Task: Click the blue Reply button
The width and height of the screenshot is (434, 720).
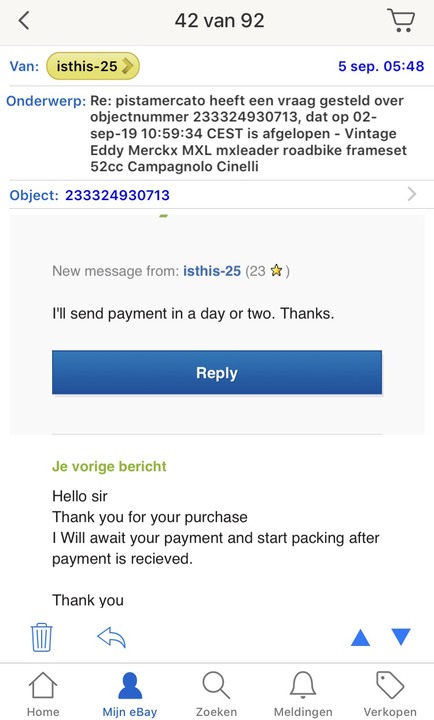Action: click(x=217, y=372)
